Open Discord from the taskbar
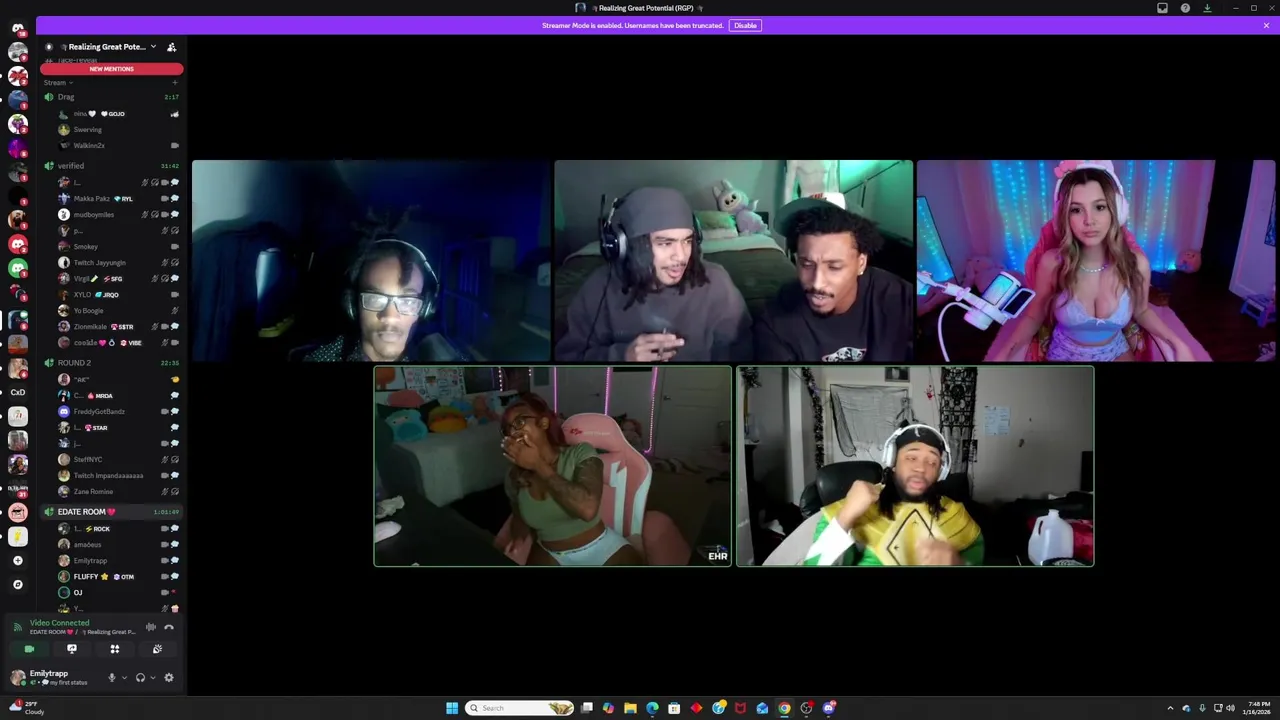1280x720 pixels. pos(828,708)
